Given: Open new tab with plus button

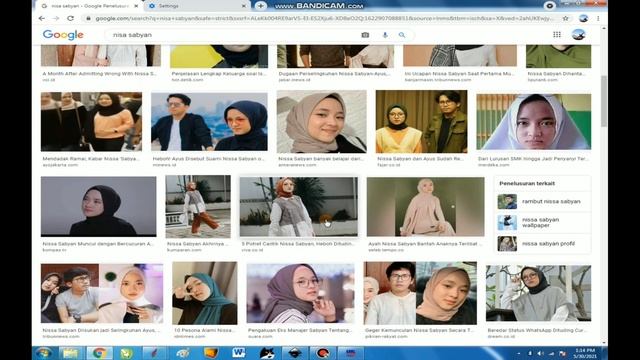Looking at the screenshot, I should tap(260, 6).
